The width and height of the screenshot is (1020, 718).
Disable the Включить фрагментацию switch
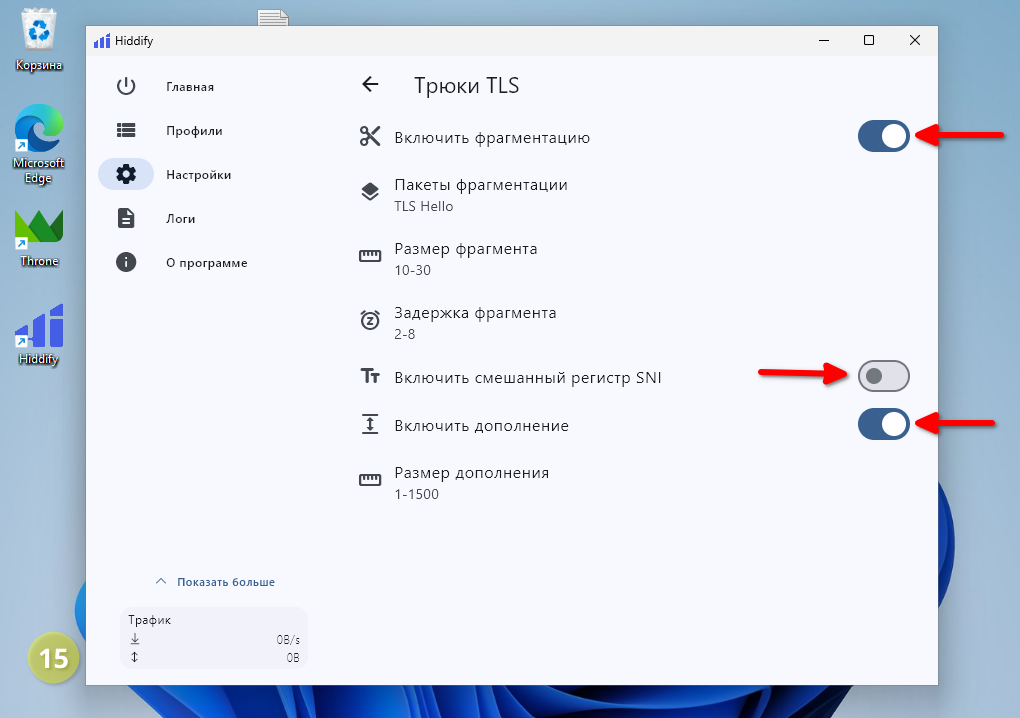click(883, 136)
